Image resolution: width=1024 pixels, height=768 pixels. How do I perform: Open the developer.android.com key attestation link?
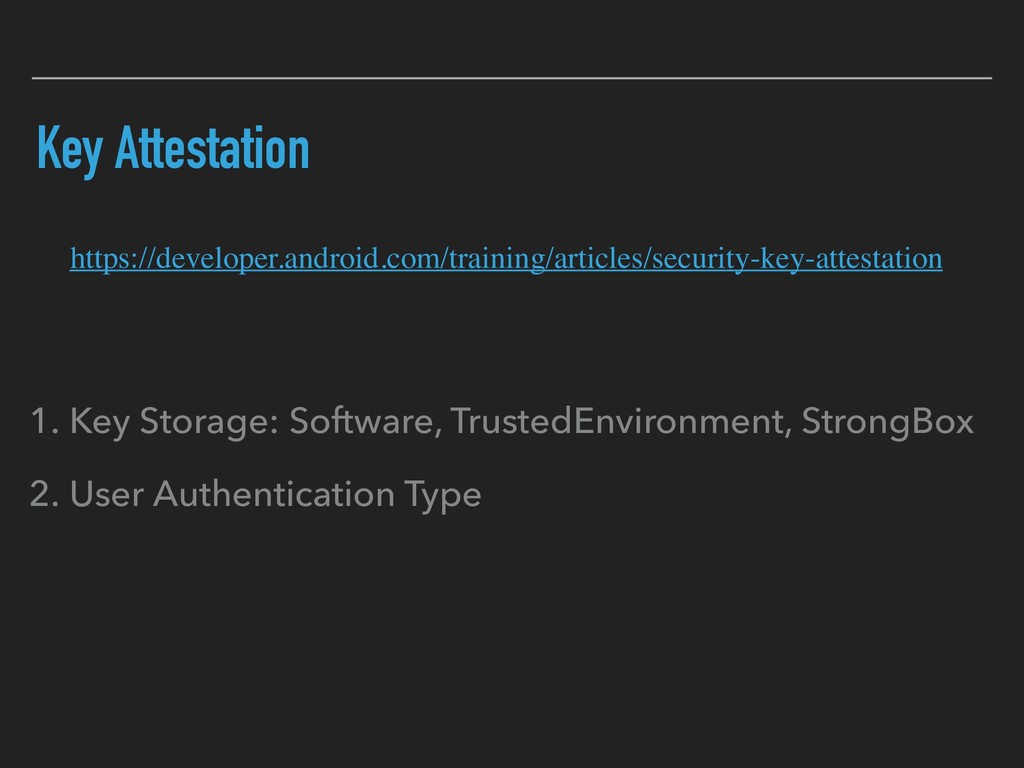(x=505, y=260)
